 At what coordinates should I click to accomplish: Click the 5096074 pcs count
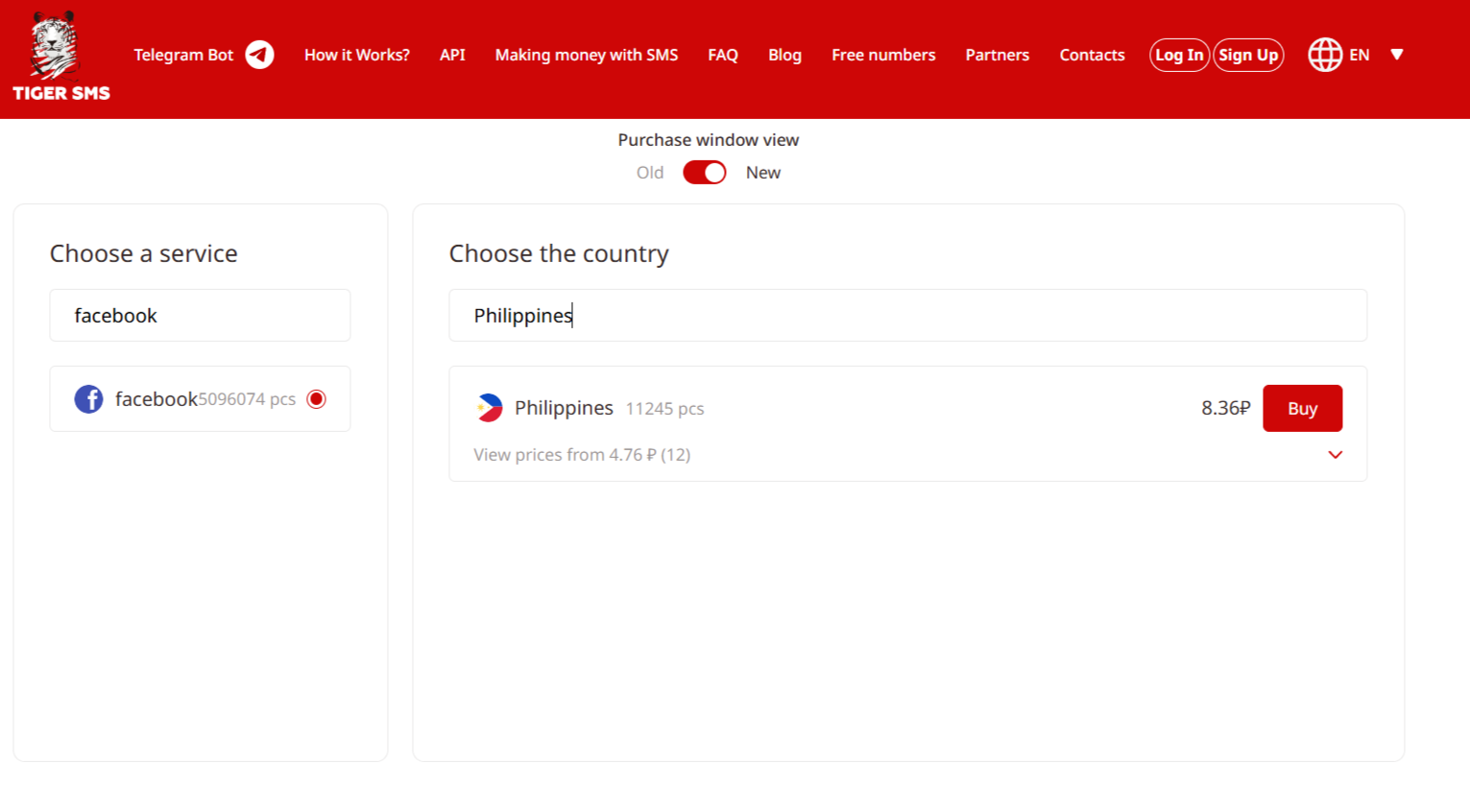(x=247, y=399)
